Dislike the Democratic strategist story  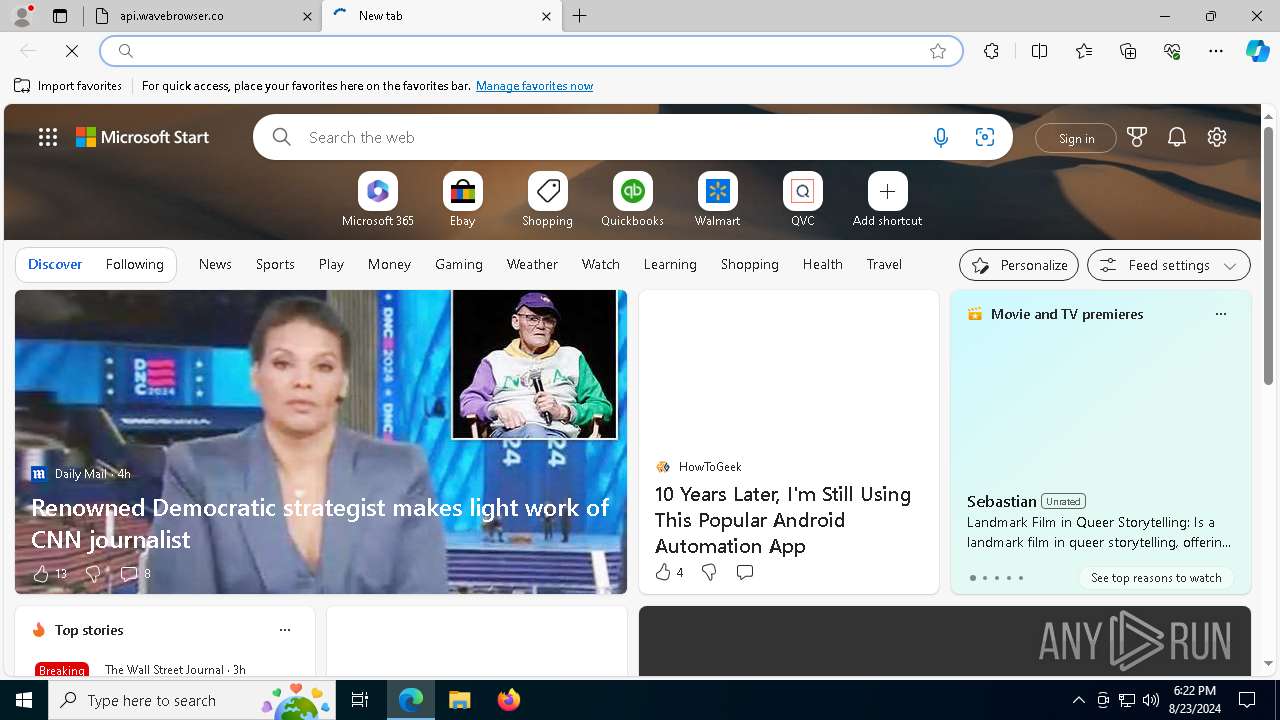pos(93,574)
